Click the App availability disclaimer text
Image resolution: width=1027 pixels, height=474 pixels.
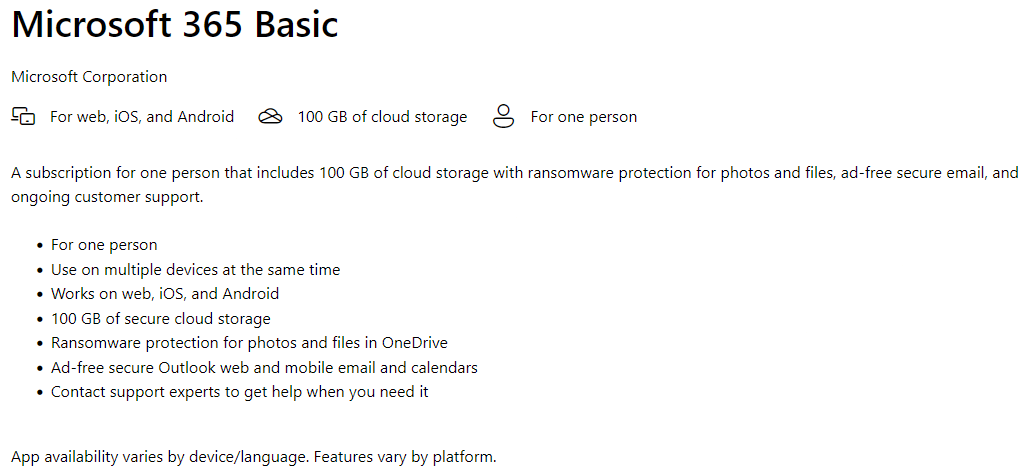pos(253,456)
